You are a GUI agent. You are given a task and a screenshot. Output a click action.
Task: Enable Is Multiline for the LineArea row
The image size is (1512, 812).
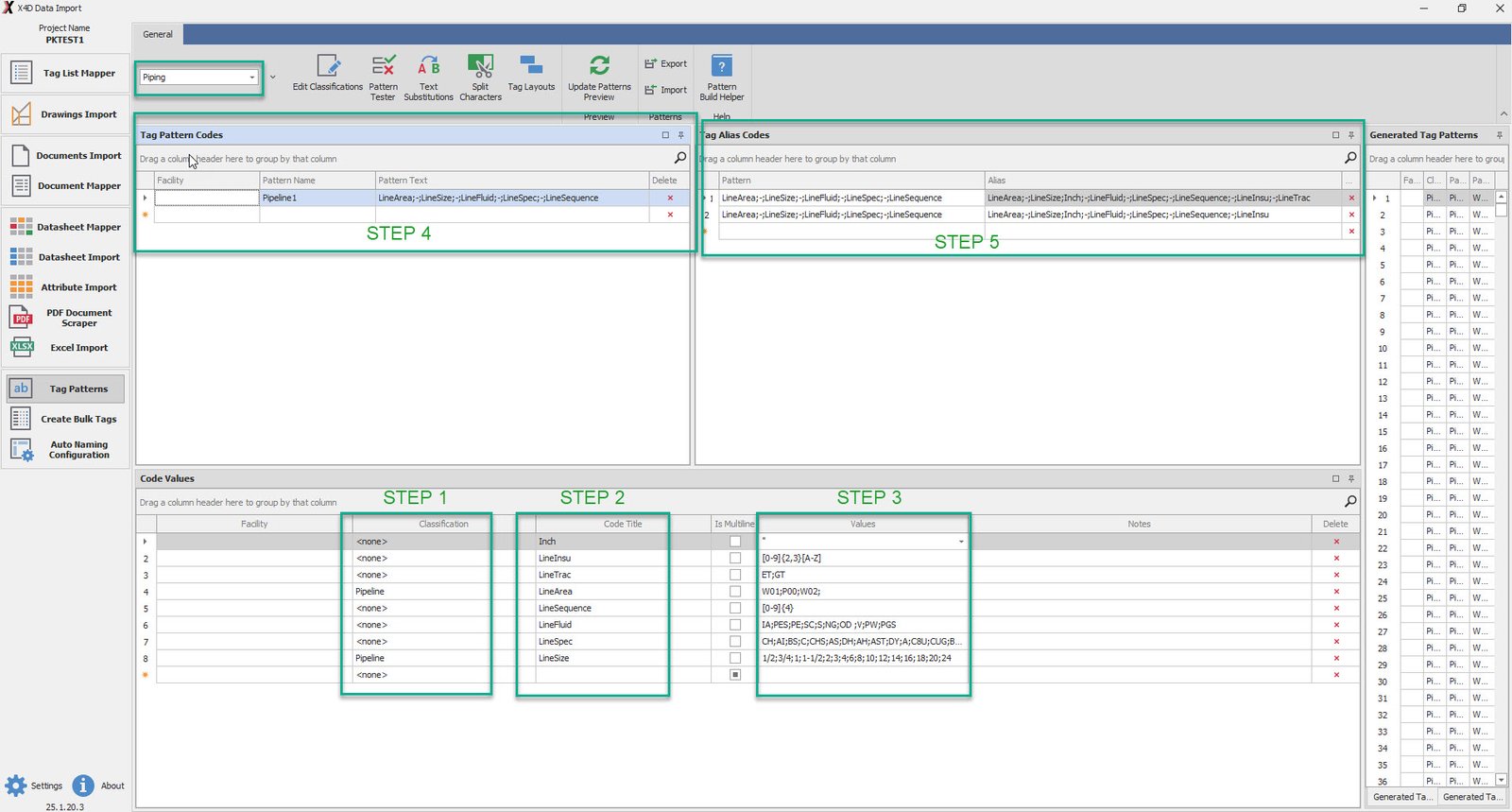735,592
